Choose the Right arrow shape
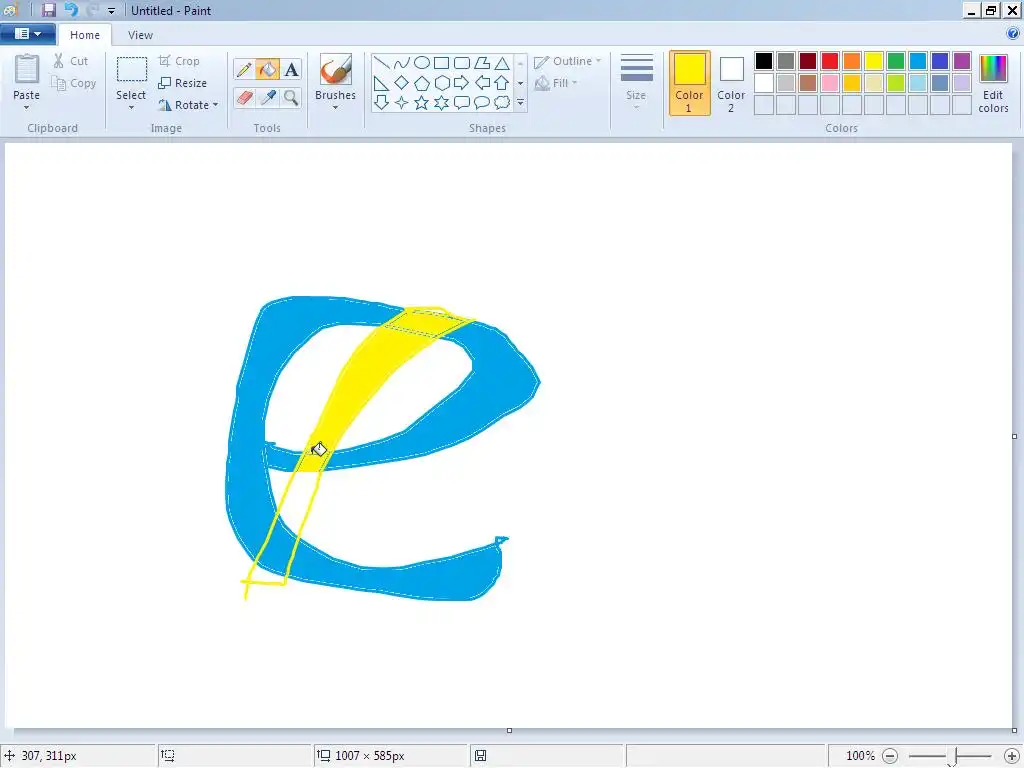1024x768 pixels. pyautogui.click(x=462, y=83)
